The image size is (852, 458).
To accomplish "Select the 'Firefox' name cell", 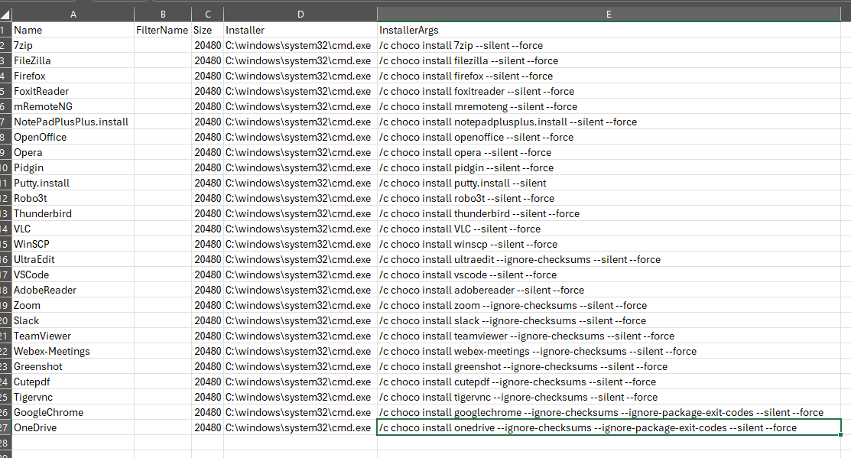I will pyautogui.click(x=73, y=76).
